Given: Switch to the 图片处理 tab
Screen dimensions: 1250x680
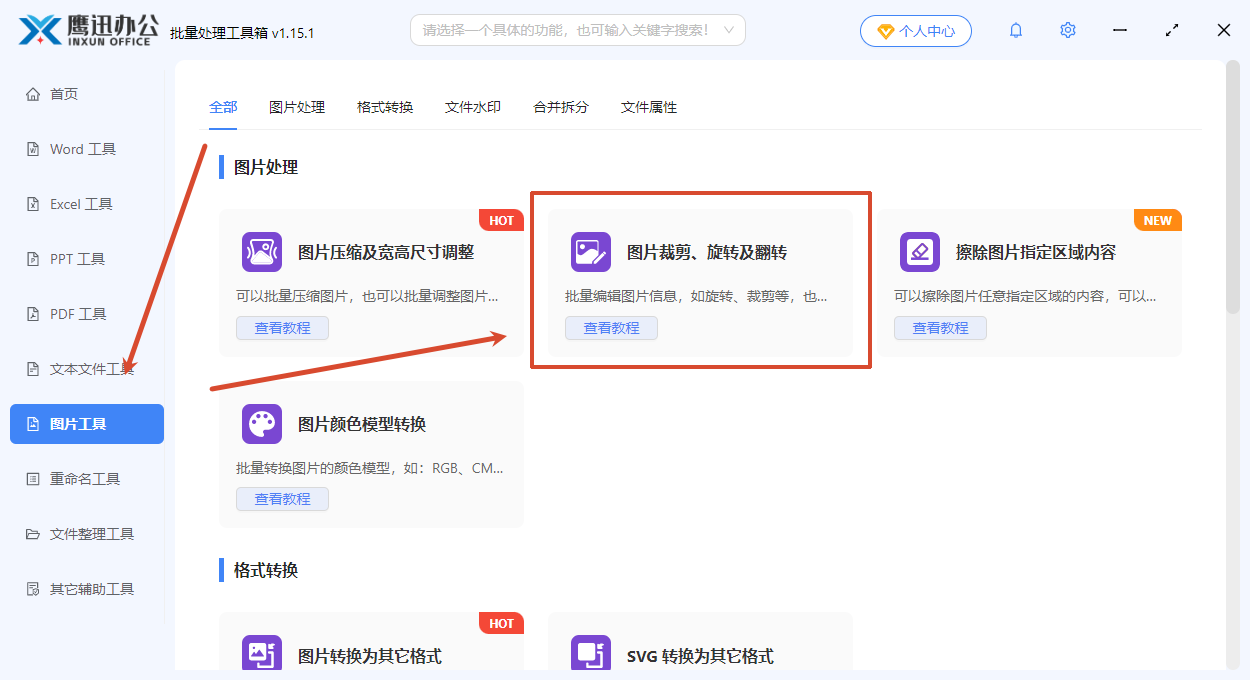Looking at the screenshot, I should tap(297, 107).
